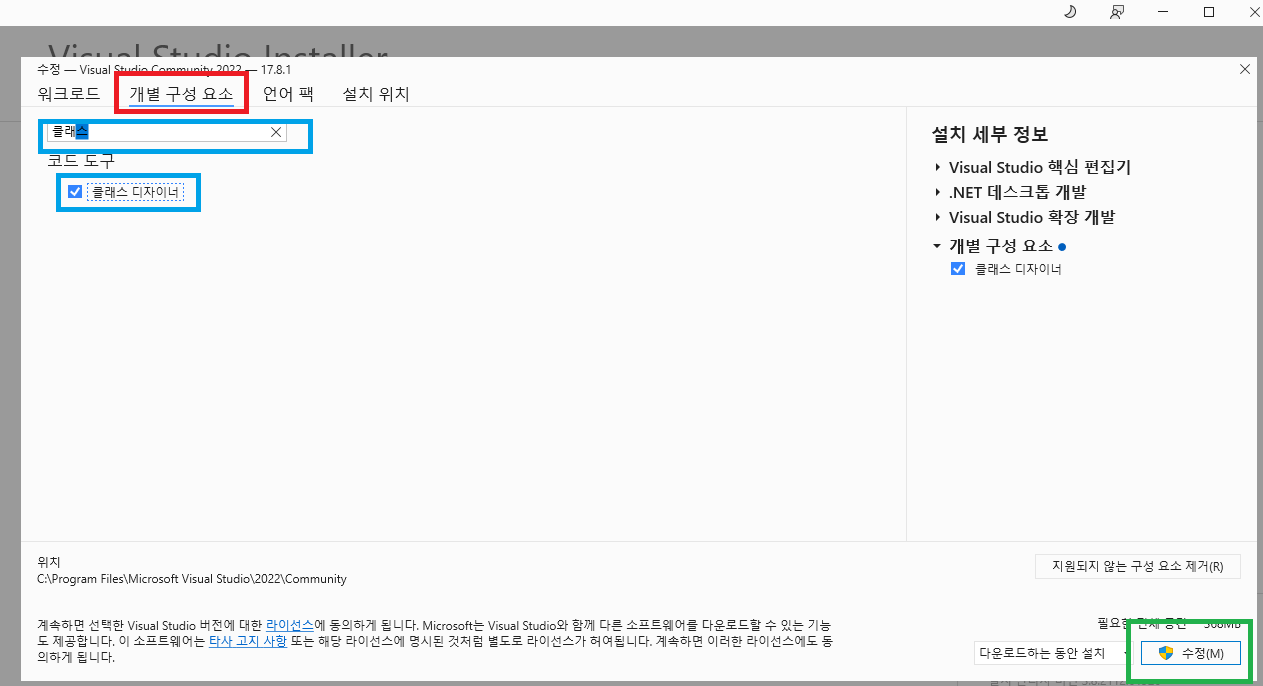1263x686 pixels.
Task: Close the 수정 dialog with the X
Action: coord(1245,70)
